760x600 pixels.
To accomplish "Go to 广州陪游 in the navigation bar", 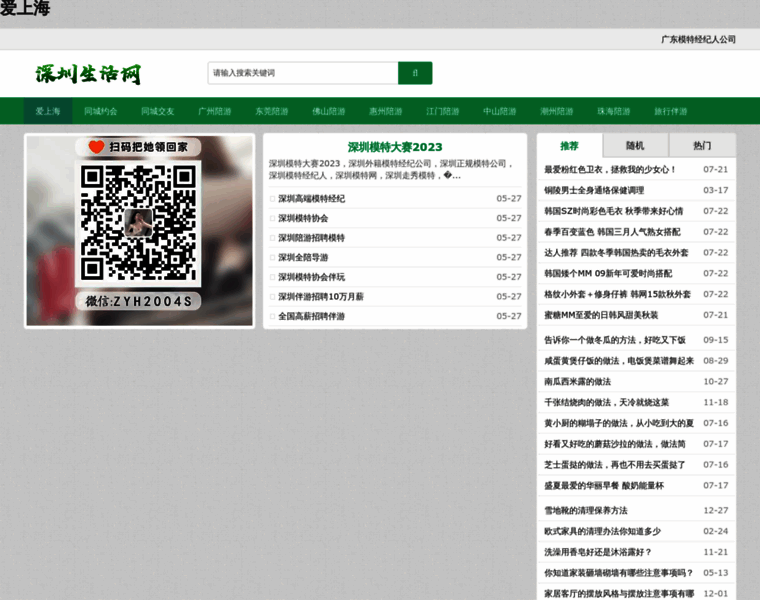I will coord(214,111).
